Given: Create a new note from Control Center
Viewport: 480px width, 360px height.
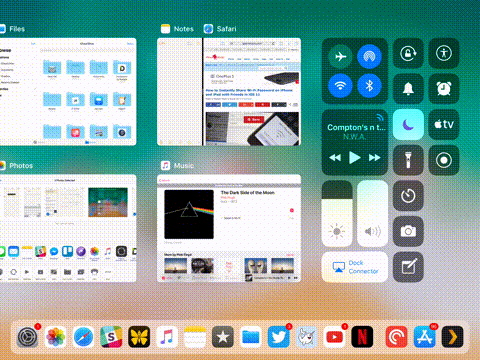Looking at the screenshot, I should pos(408,267).
